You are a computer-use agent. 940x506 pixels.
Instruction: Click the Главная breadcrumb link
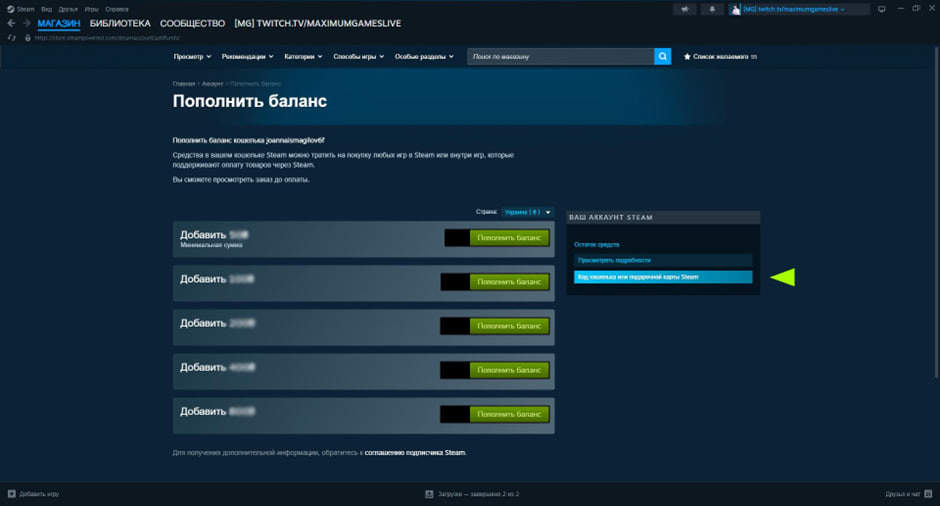pyautogui.click(x=184, y=84)
